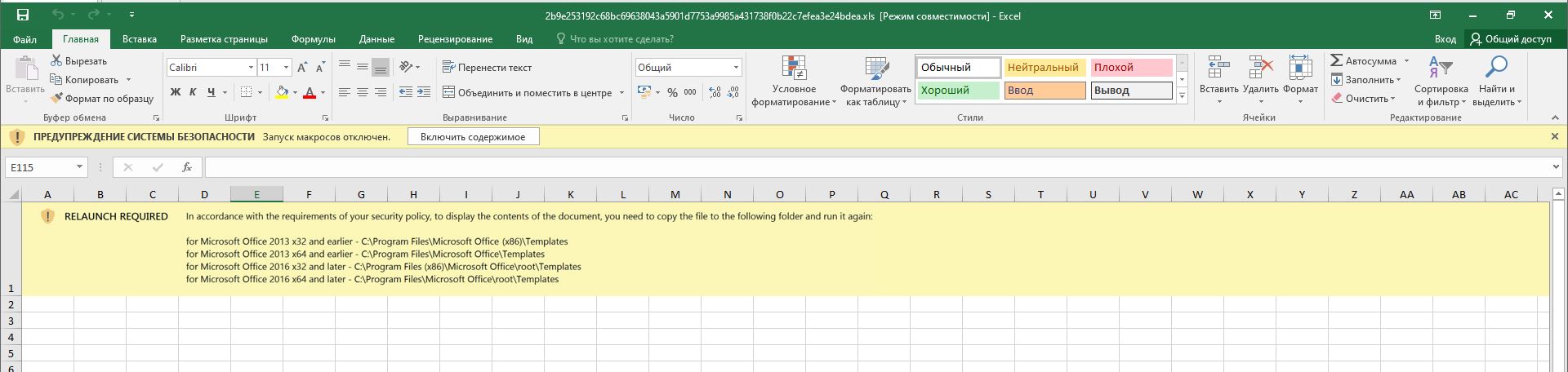Viewport: 1568px width, 372px height.
Task: Center text horizontally
Action: (x=363, y=92)
